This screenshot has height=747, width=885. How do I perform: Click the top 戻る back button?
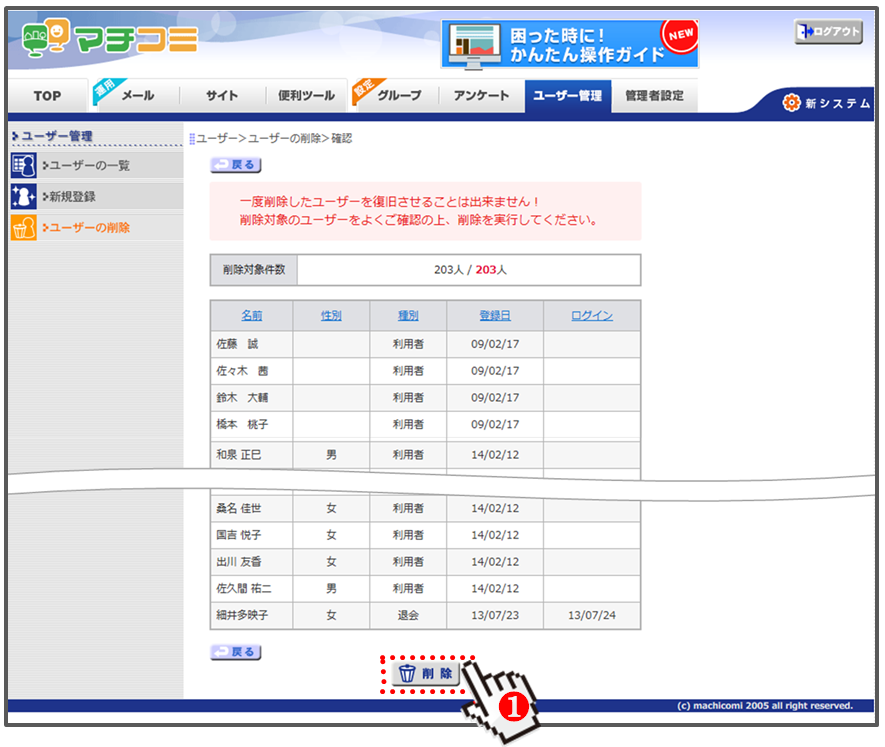(x=235, y=165)
